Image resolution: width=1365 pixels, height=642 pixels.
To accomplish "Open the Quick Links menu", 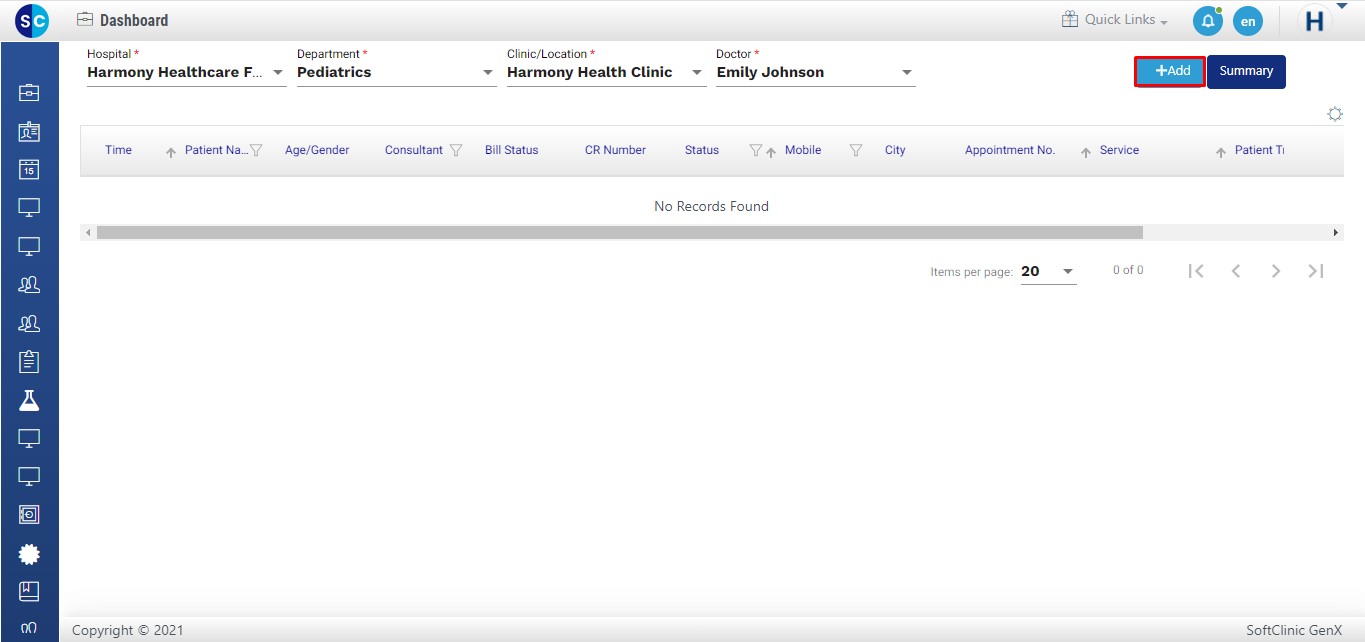I will click(x=1114, y=20).
